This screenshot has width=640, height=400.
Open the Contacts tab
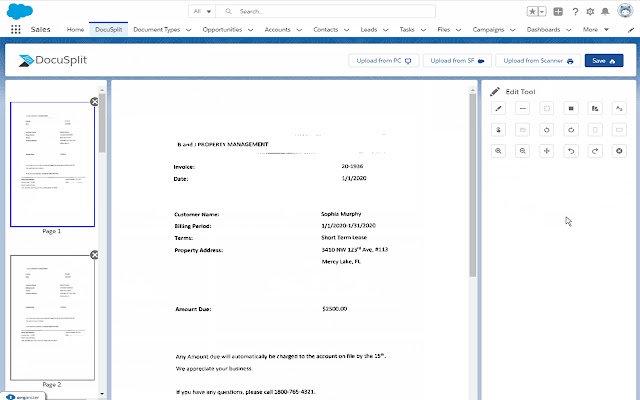tap(326, 29)
